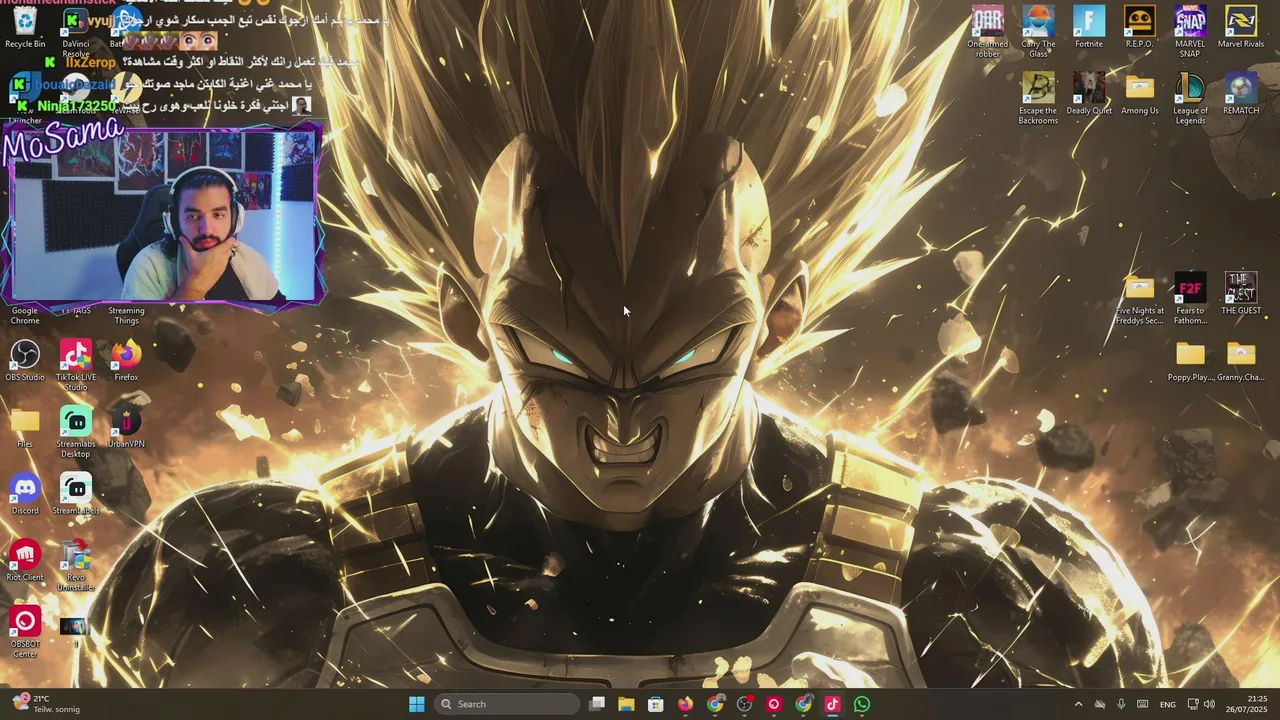Open Discord from the desktop

coord(25,495)
